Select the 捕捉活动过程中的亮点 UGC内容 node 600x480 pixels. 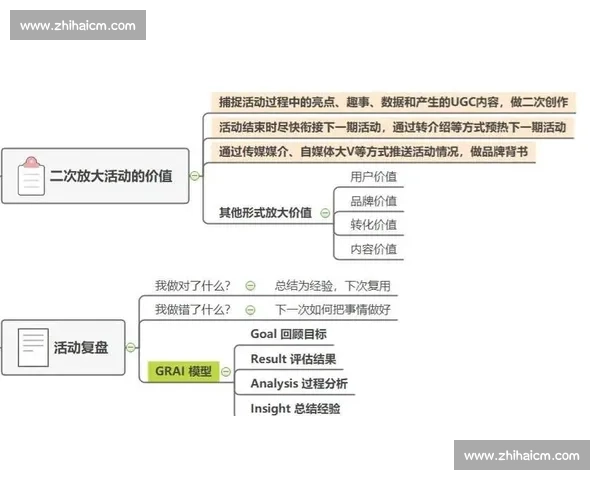click(393, 102)
